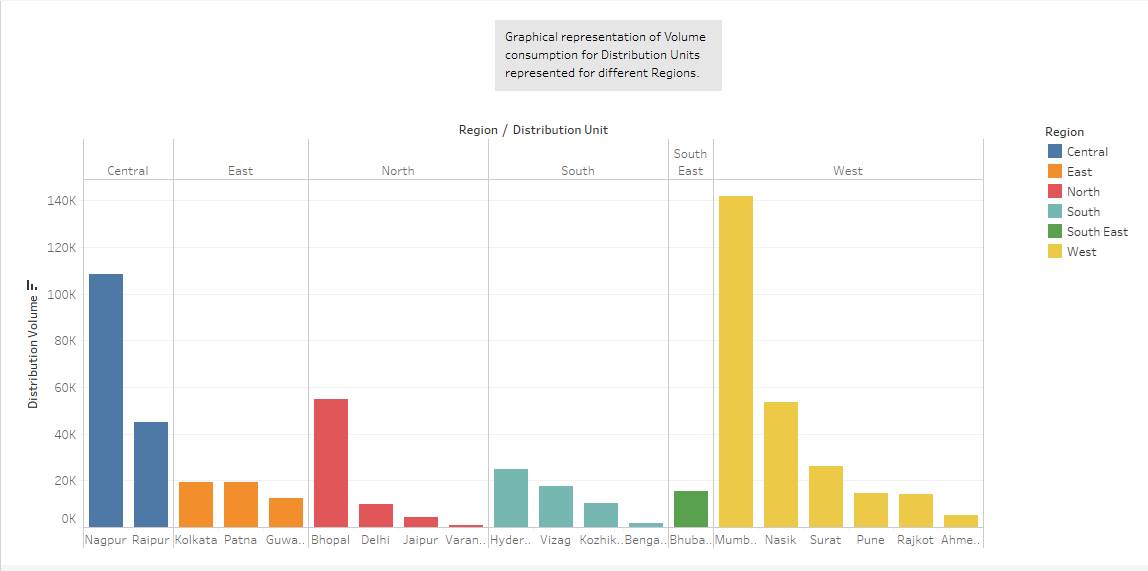Click the Distribution Volume axis title
Screen dimensions: 1148x571
point(33,352)
